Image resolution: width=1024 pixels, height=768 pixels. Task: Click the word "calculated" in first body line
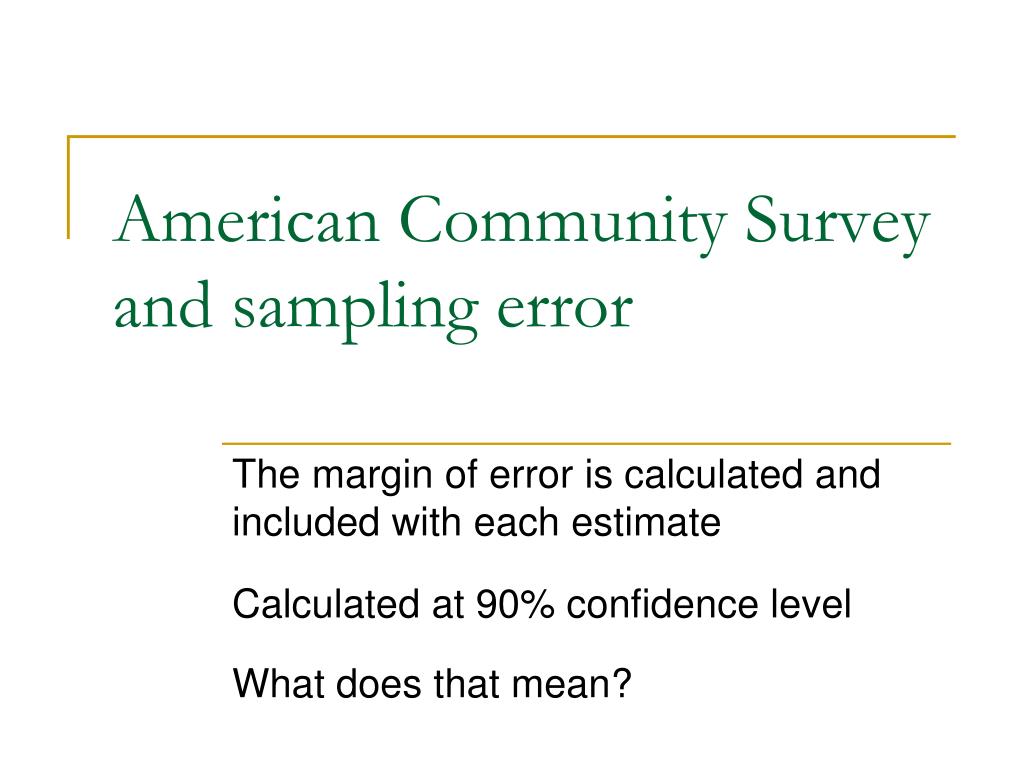click(x=712, y=475)
